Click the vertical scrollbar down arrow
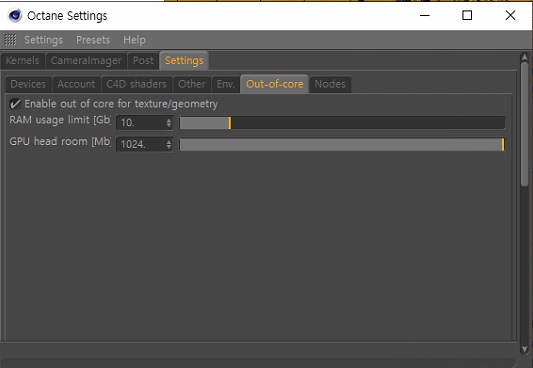 525,349
